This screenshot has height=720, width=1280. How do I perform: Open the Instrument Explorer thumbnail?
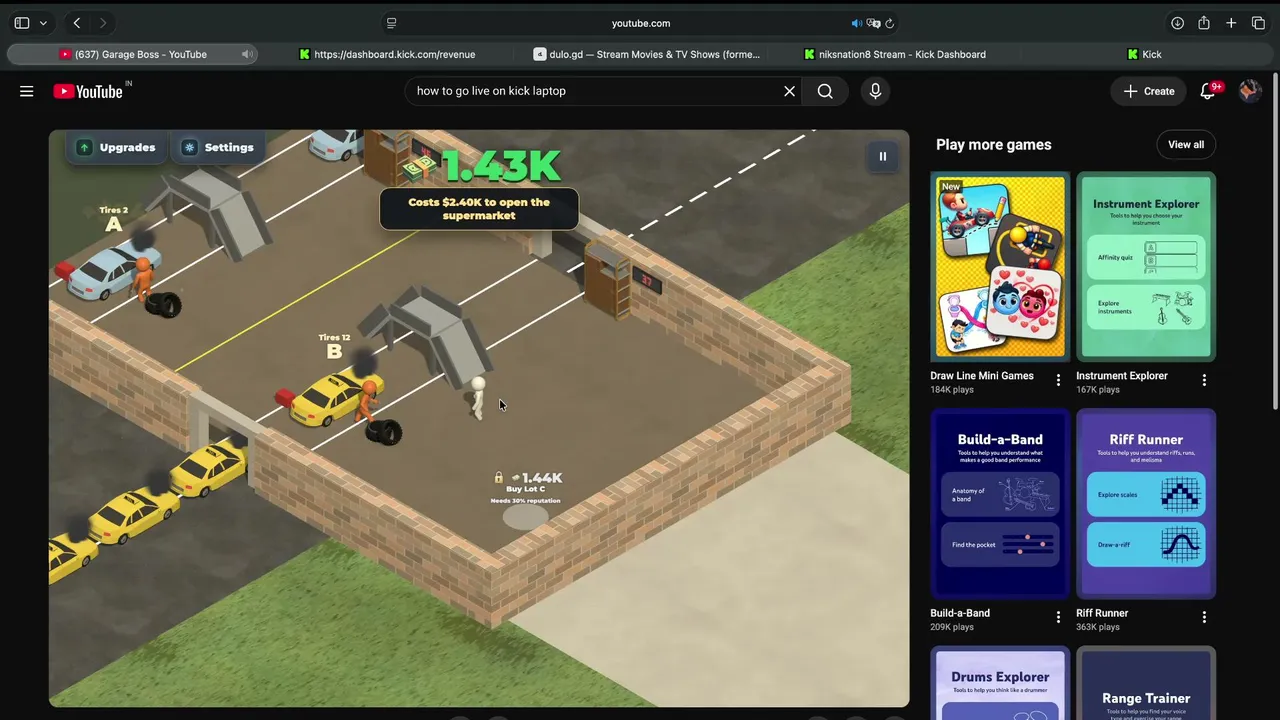coord(1146,266)
